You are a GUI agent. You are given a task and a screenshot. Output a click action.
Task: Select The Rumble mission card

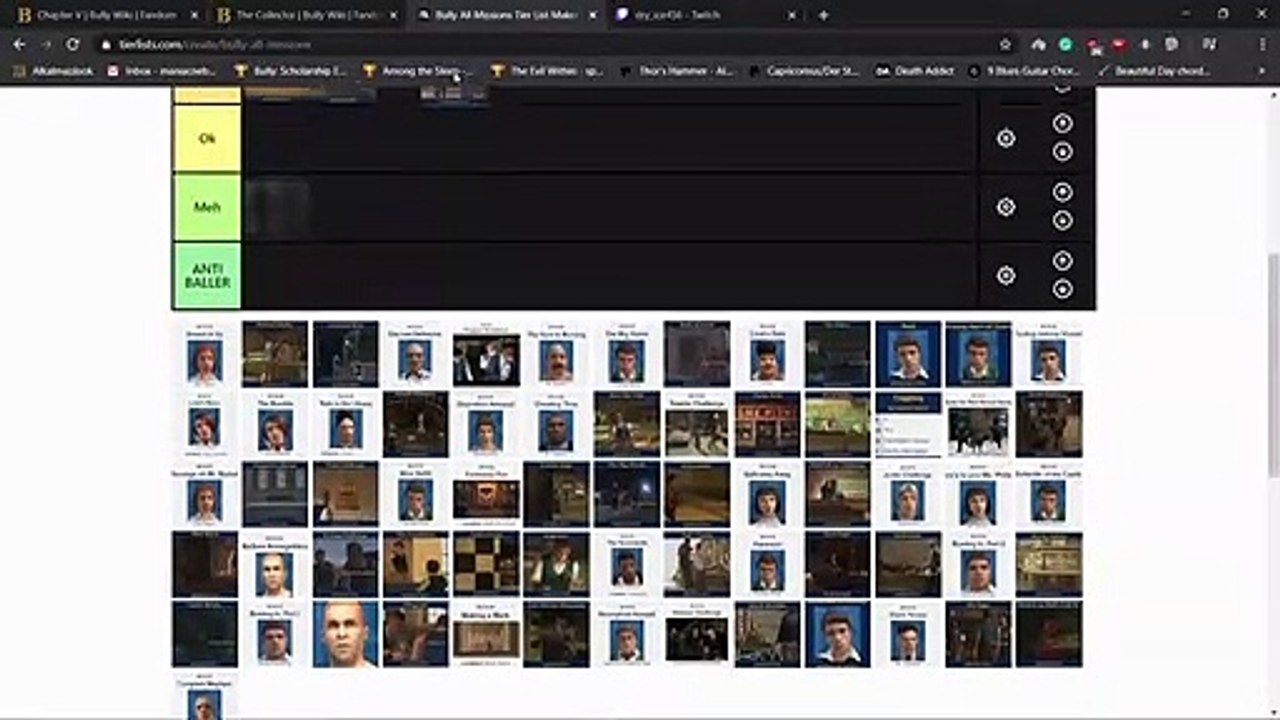pyautogui.click(x=275, y=424)
